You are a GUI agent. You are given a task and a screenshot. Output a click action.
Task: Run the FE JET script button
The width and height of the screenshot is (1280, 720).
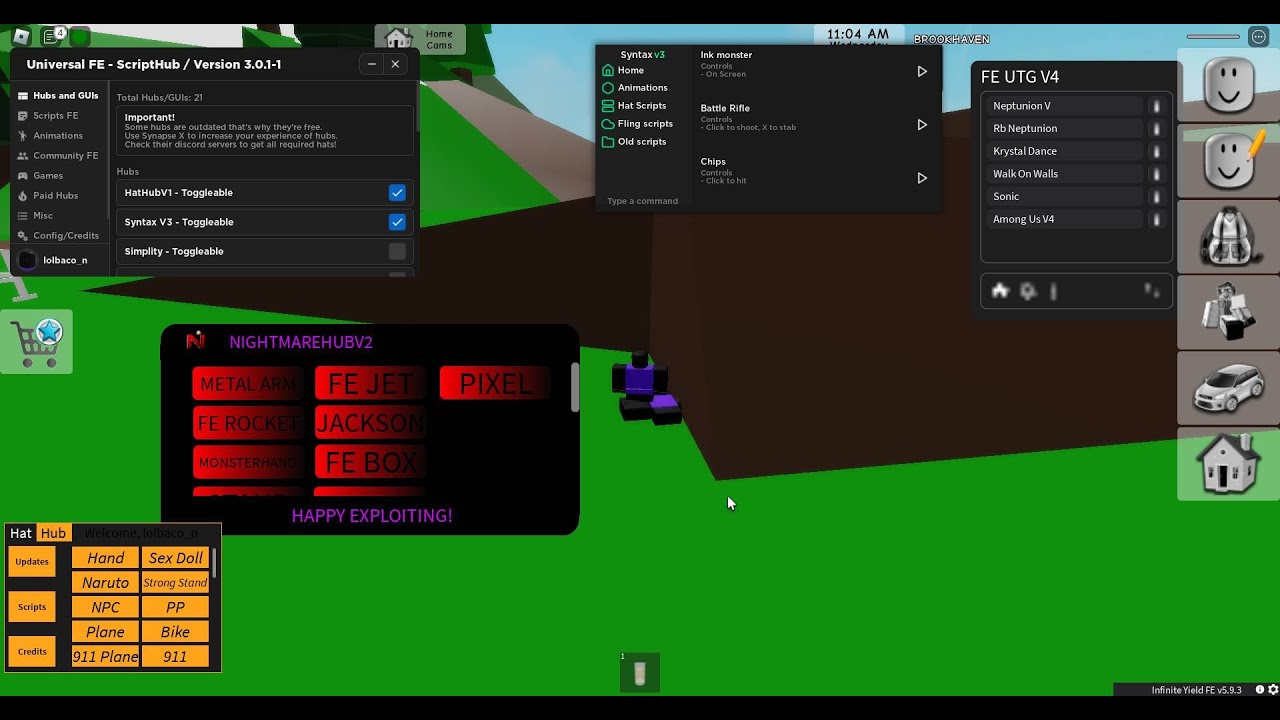(370, 384)
